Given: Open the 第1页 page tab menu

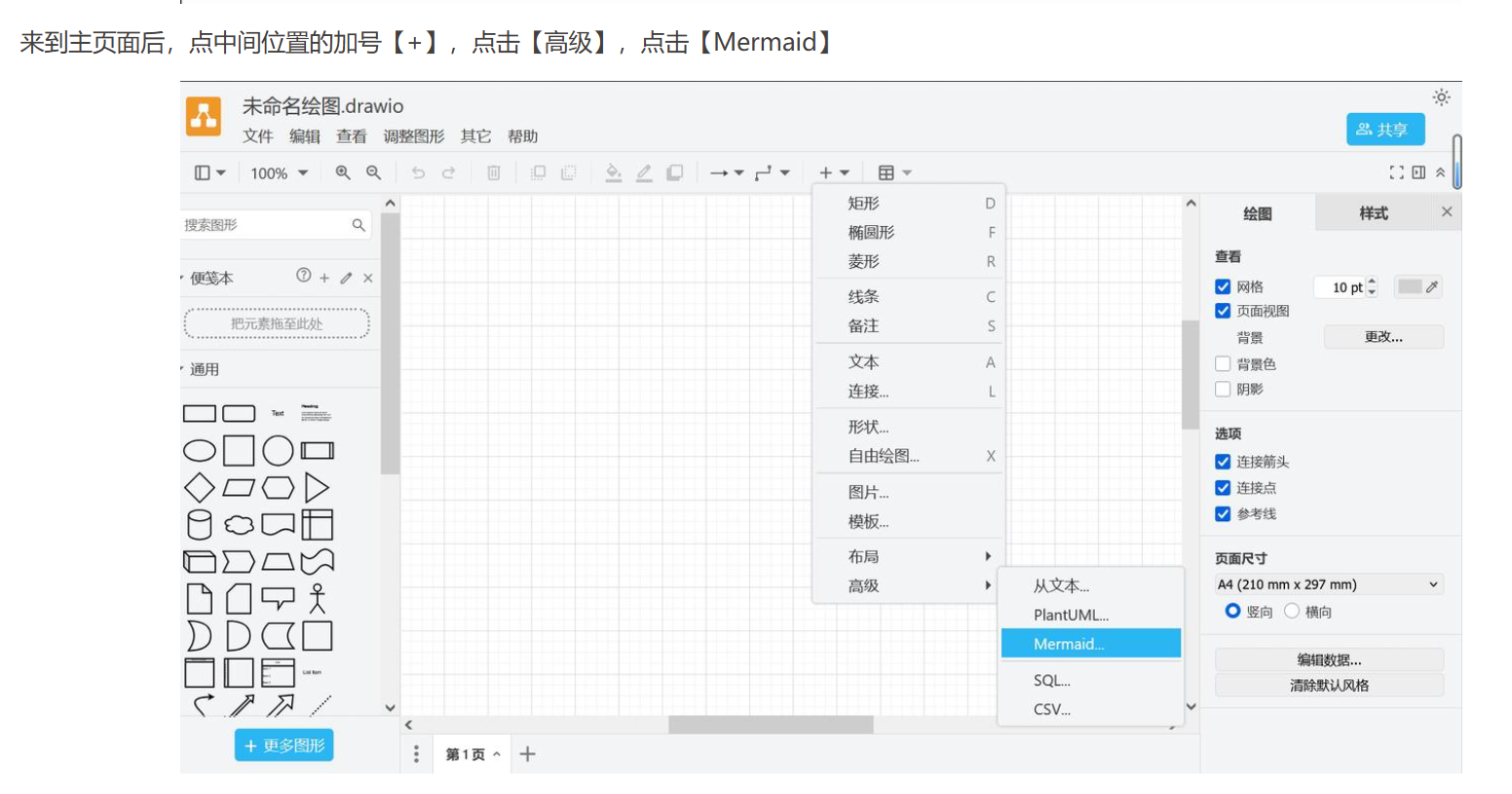Looking at the screenshot, I should (x=472, y=754).
